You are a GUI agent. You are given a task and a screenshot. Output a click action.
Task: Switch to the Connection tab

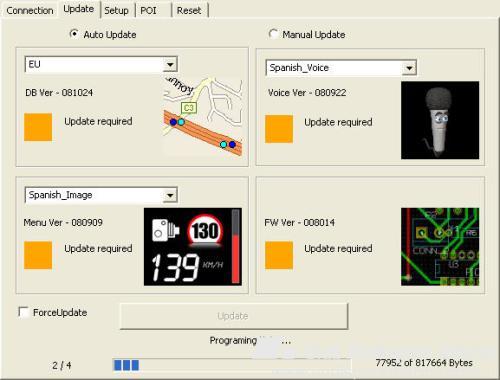30,10
